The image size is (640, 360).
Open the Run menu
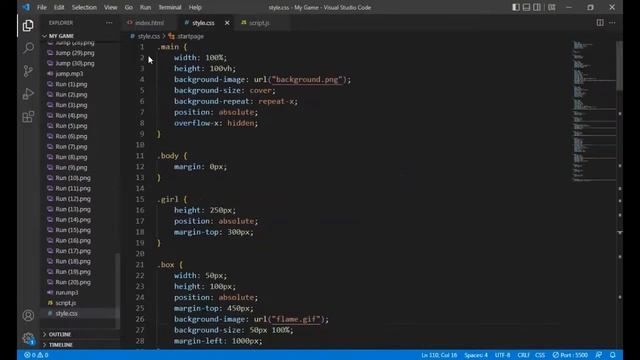click(145, 7)
